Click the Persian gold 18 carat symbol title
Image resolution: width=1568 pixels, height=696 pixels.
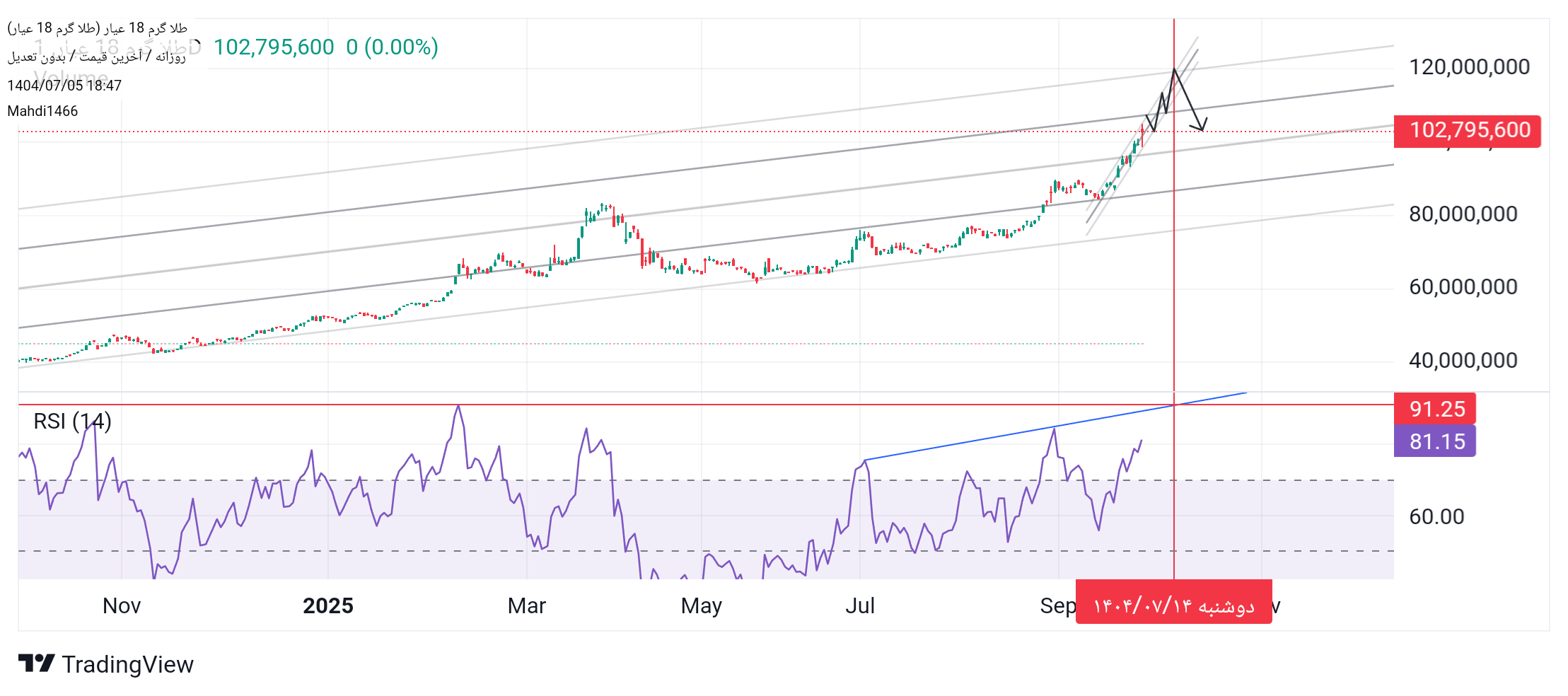pos(98,28)
